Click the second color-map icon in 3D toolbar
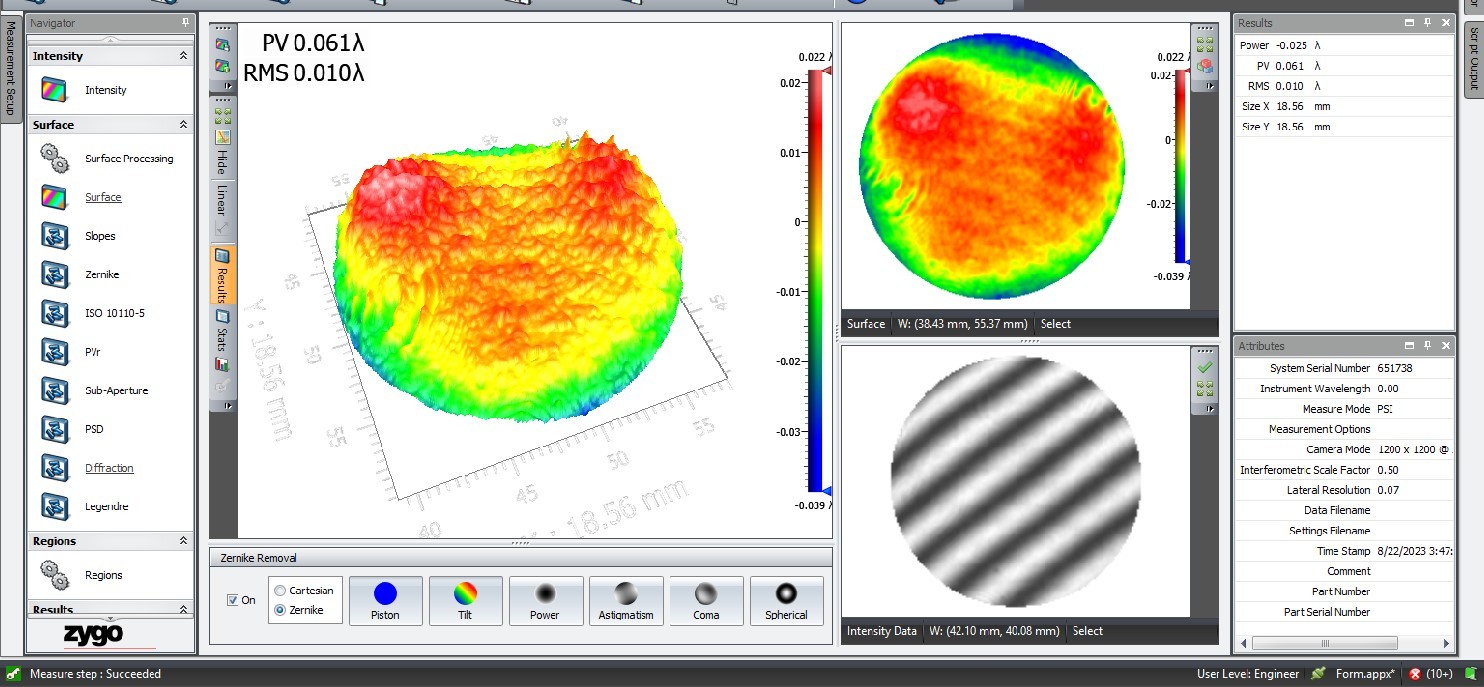 click(x=223, y=66)
